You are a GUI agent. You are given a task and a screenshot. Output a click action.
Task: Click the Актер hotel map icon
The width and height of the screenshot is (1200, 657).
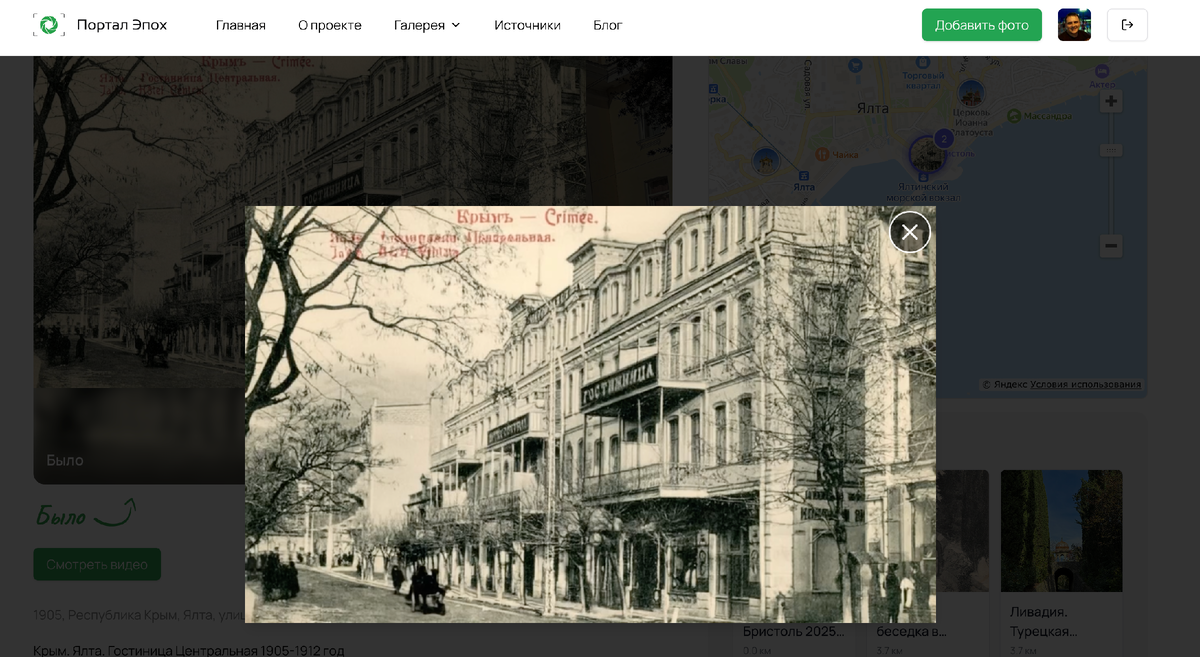(x=1101, y=71)
